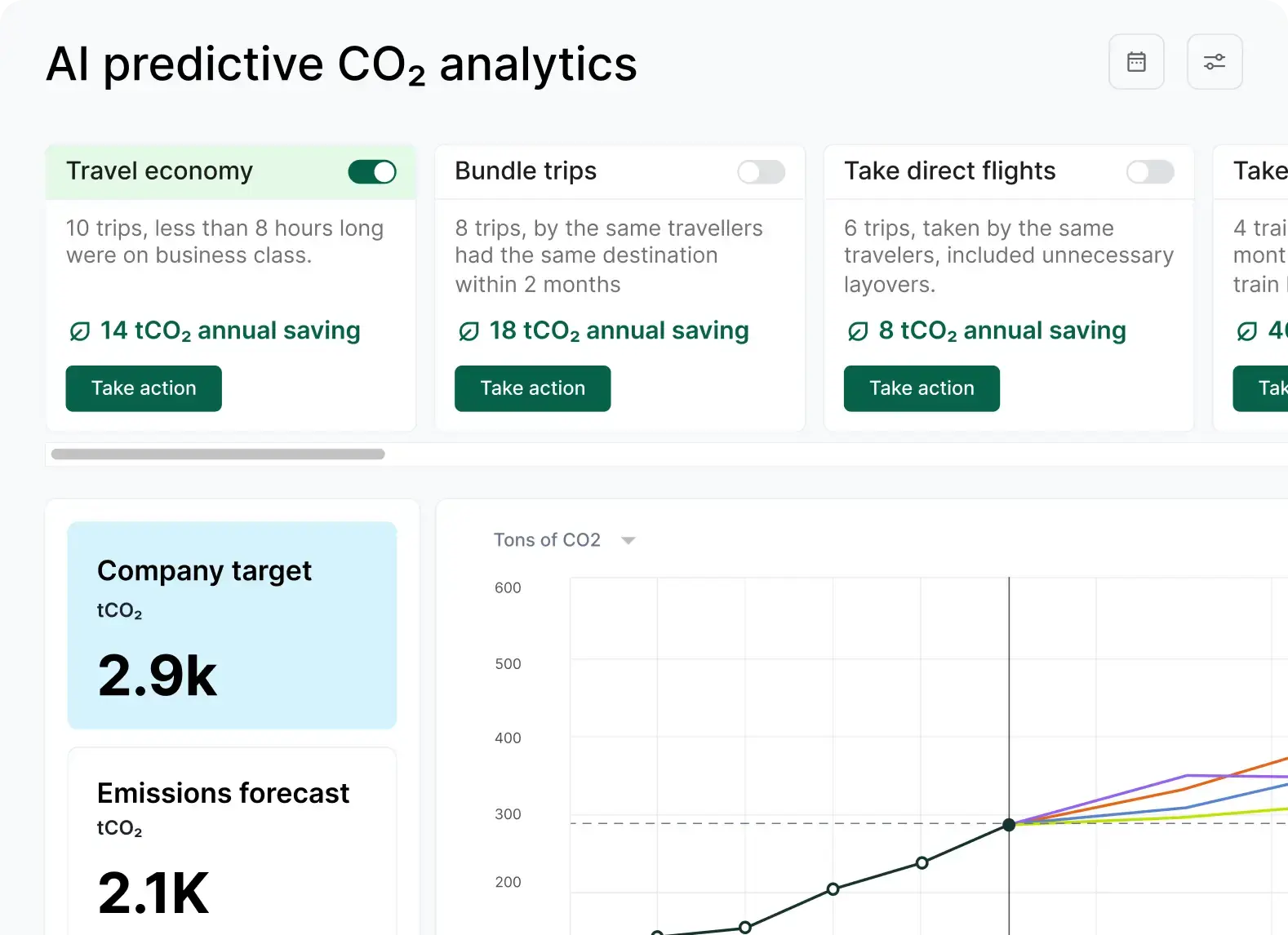Click the '8 trips, by the same travellers' description
1288x935 pixels.
(609, 256)
